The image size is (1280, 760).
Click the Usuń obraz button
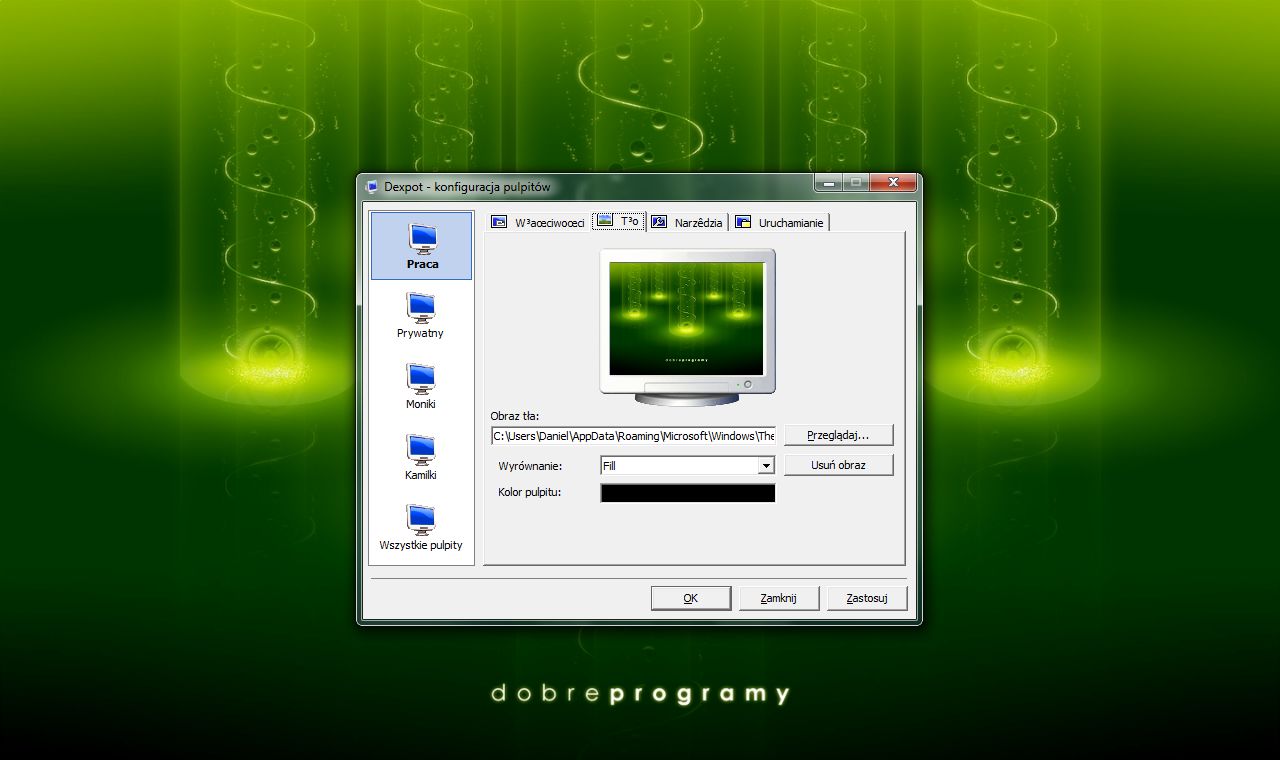pyautogui.click(x=838, y=465)
